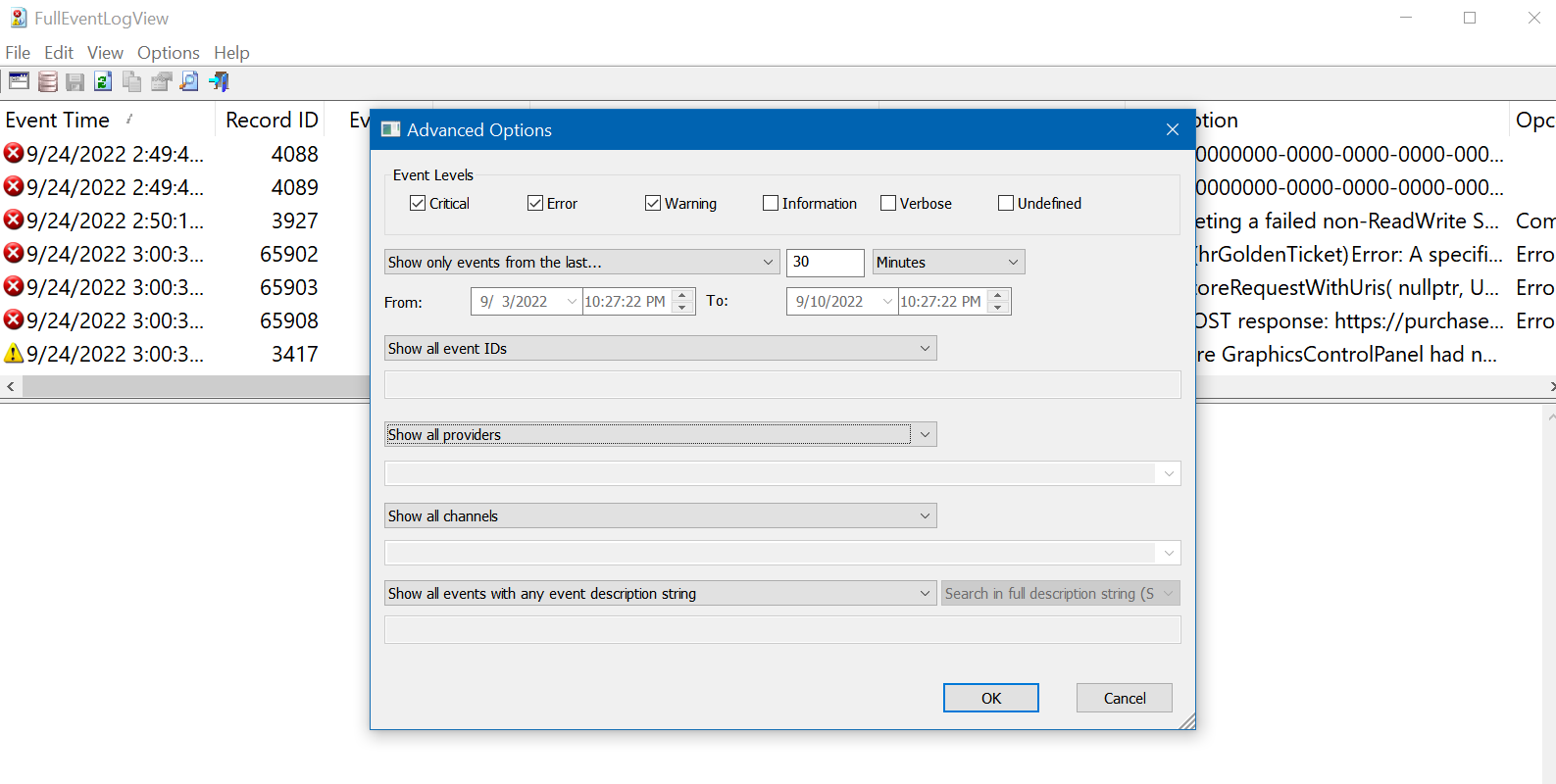
Task: Click the Copy selected items icon
Action: tap(132, 81)
